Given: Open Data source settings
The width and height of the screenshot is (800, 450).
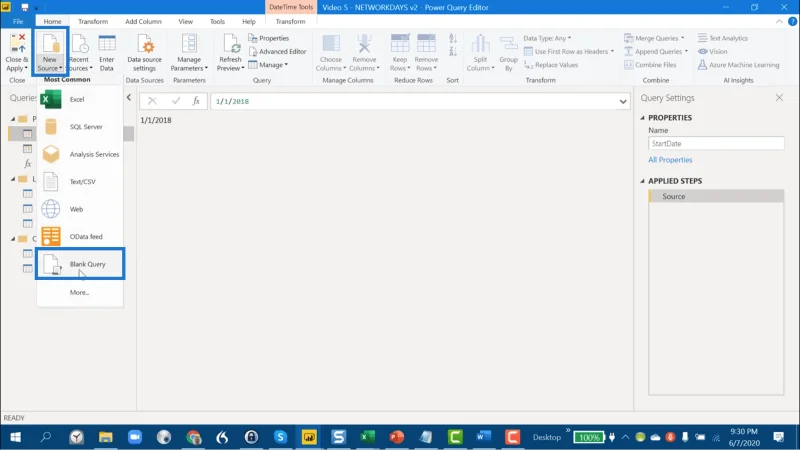Looking at the screenshot, I should (144, 53).
